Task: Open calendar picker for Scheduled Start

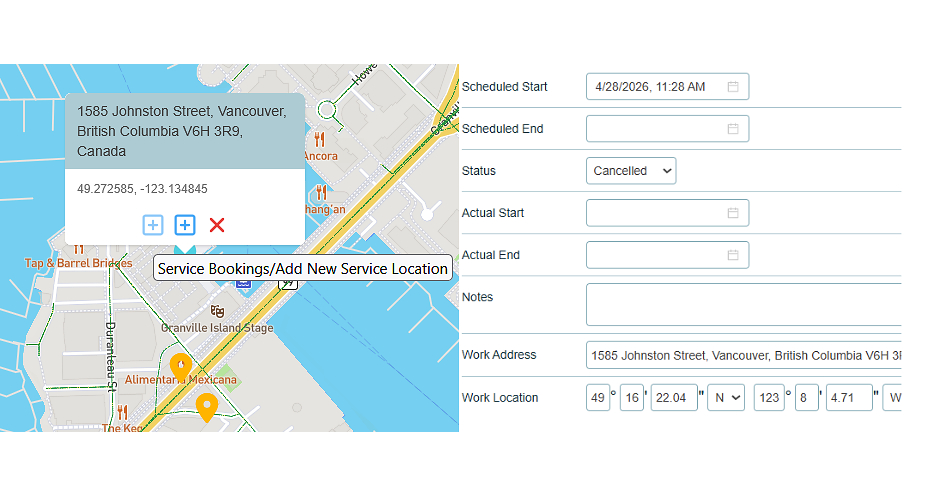Action: [732, 87]
